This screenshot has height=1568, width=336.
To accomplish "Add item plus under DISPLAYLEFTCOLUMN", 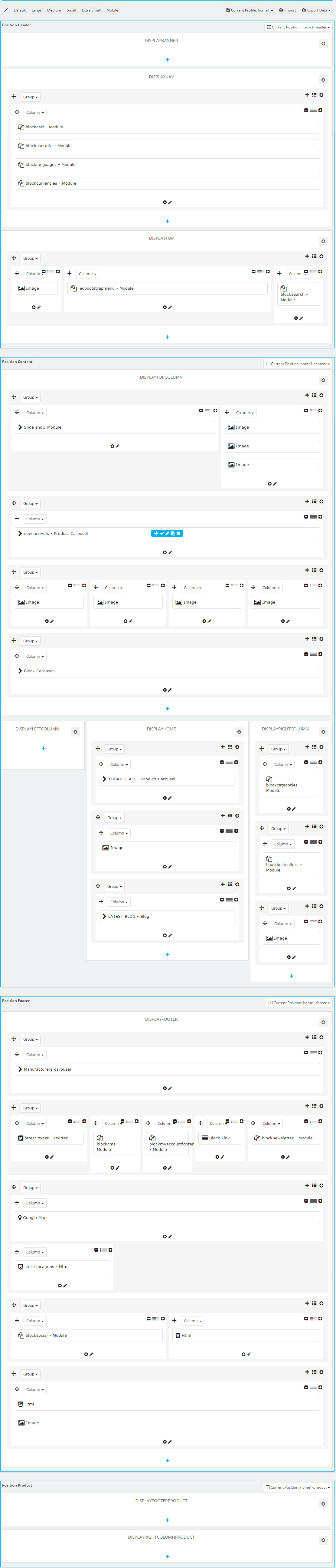I will (x=43, y=748).
